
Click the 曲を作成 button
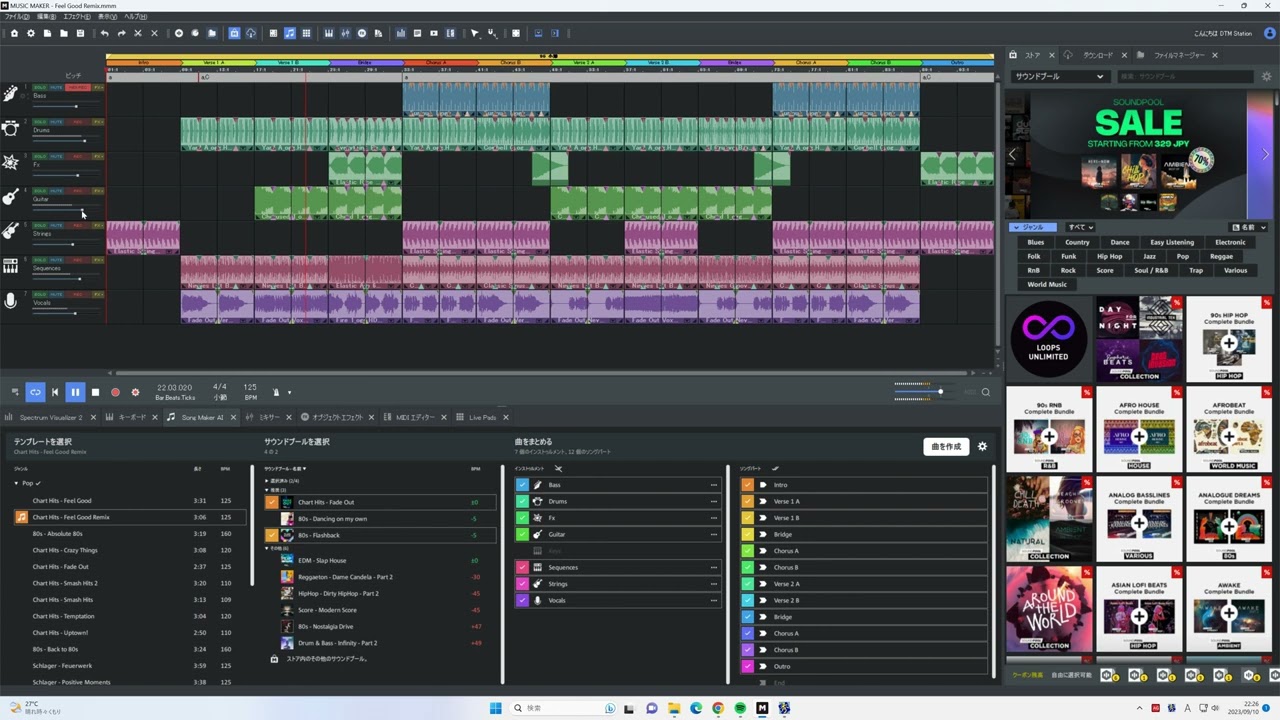point(946,446)
